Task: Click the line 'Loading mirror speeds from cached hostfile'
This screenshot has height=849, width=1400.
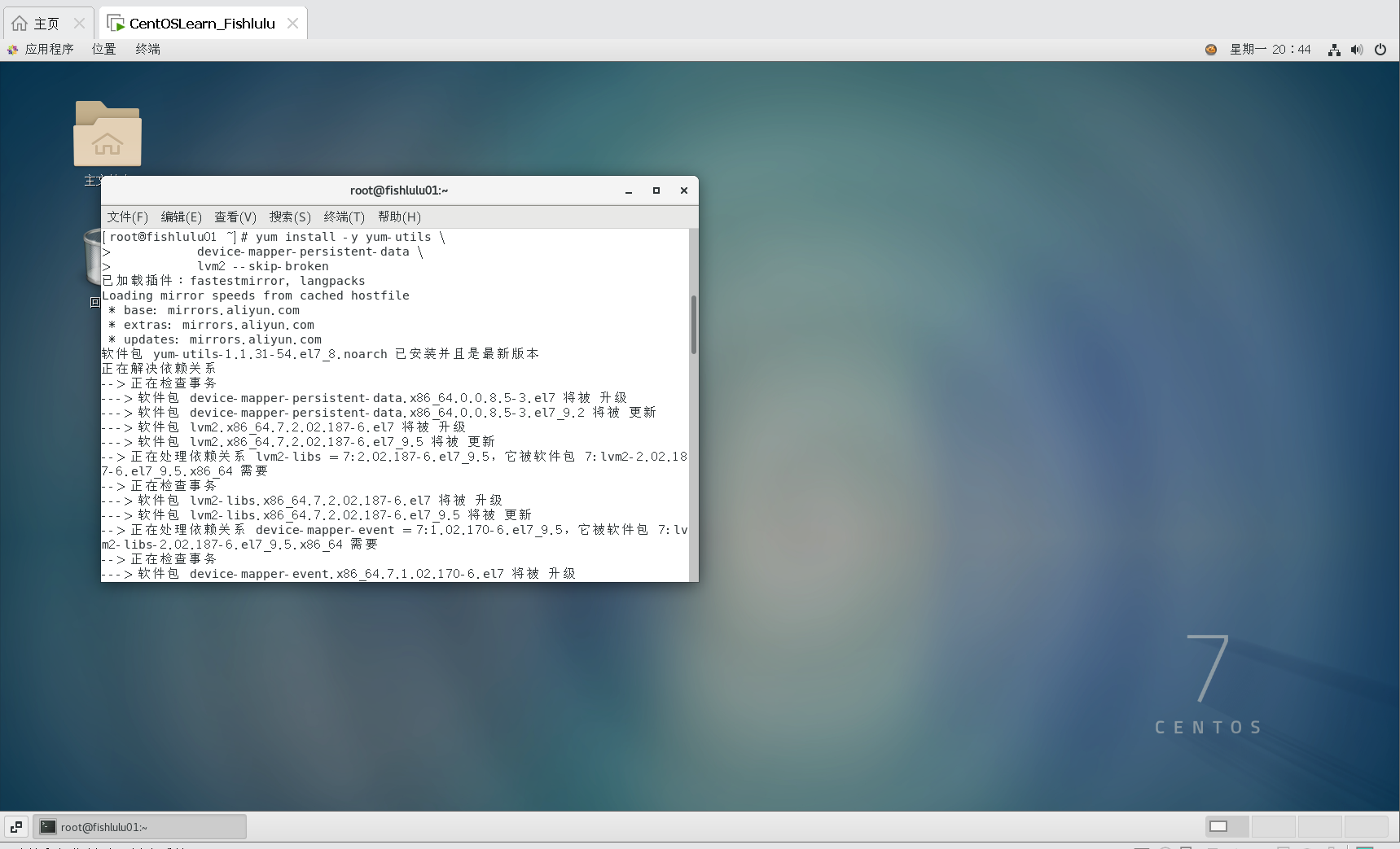Action: 256,295
